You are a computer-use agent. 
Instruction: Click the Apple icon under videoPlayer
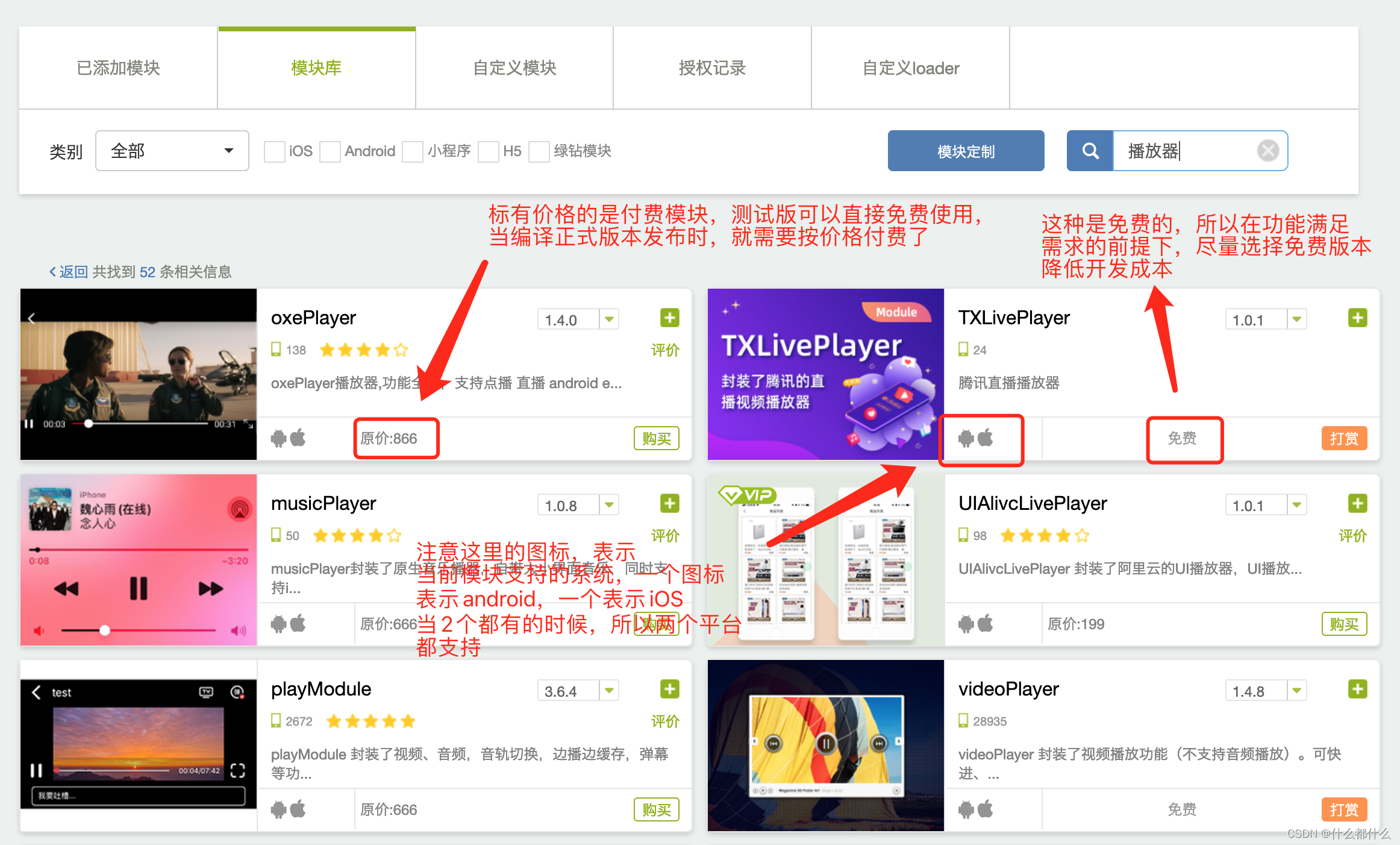pos(986,809)
